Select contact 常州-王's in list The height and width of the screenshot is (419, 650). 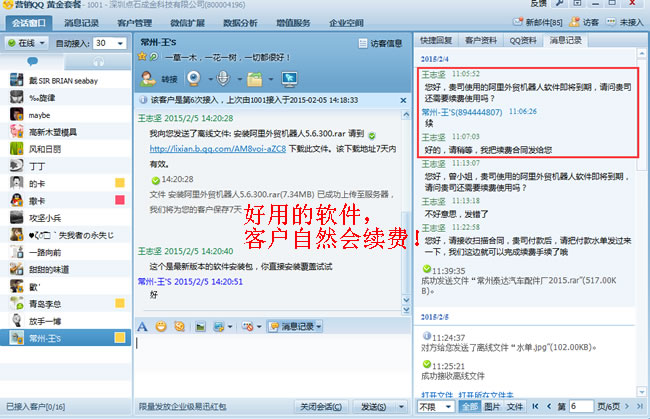point(66,338)
